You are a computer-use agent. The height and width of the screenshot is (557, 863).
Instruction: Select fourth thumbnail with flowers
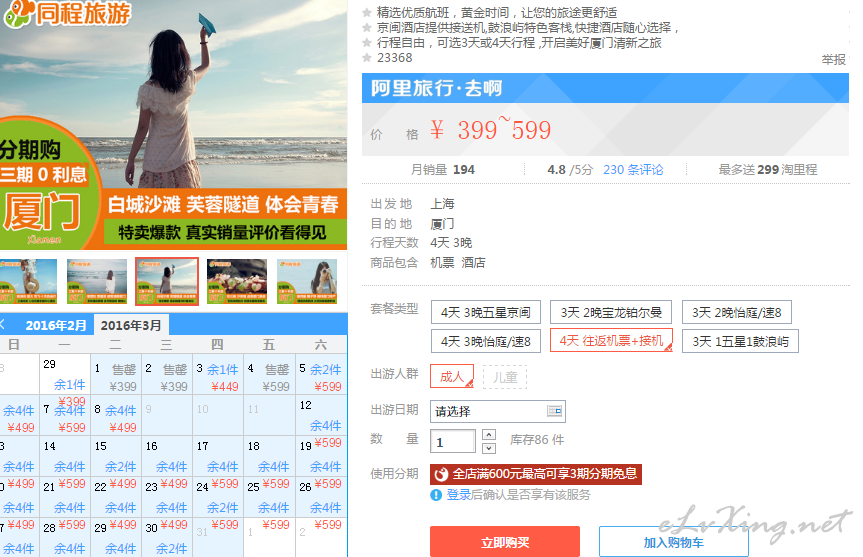[x=237, y=281]
